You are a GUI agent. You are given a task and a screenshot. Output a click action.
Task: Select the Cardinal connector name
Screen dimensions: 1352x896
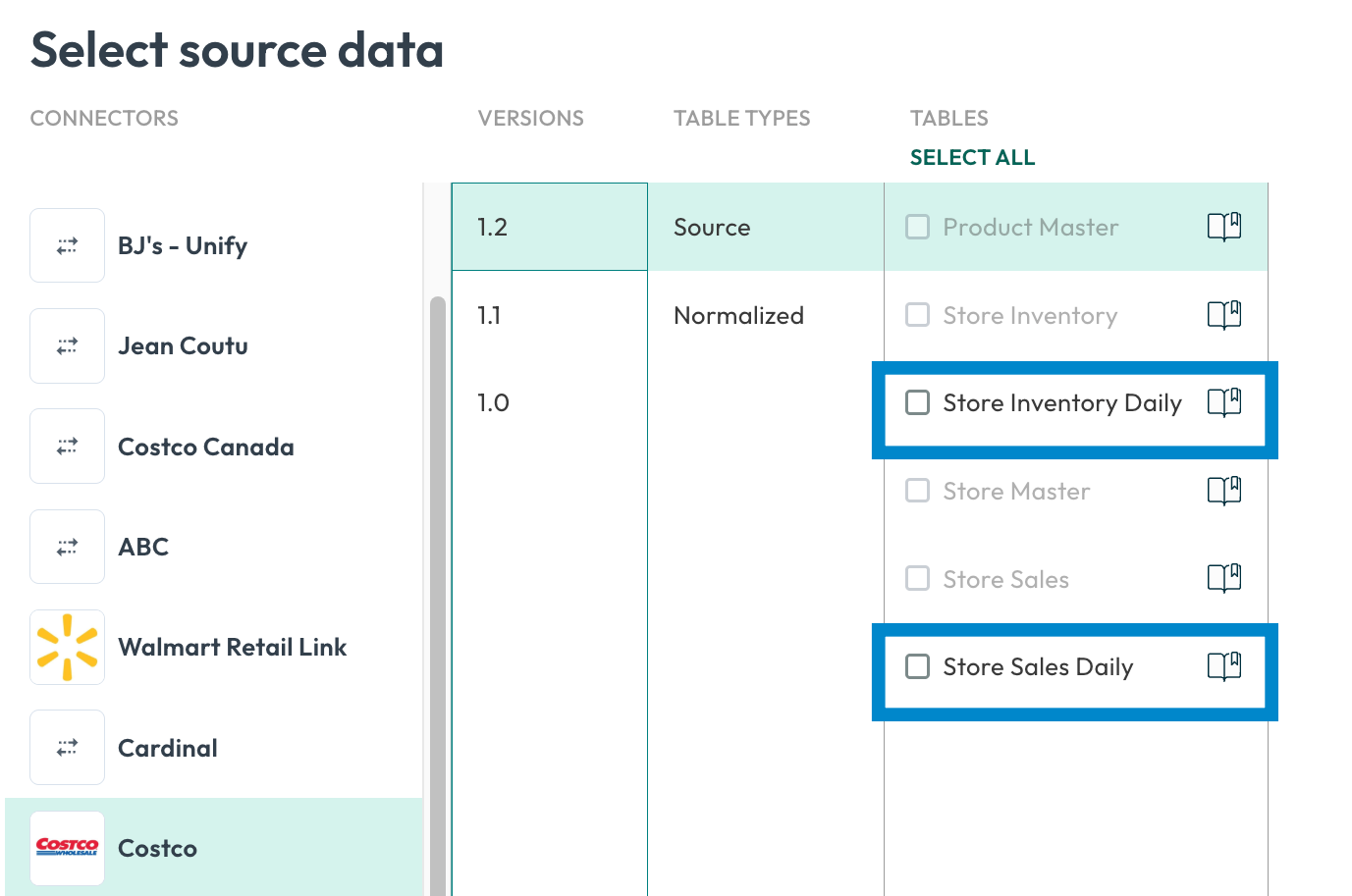pyautogui.click(x=168, y=748)
